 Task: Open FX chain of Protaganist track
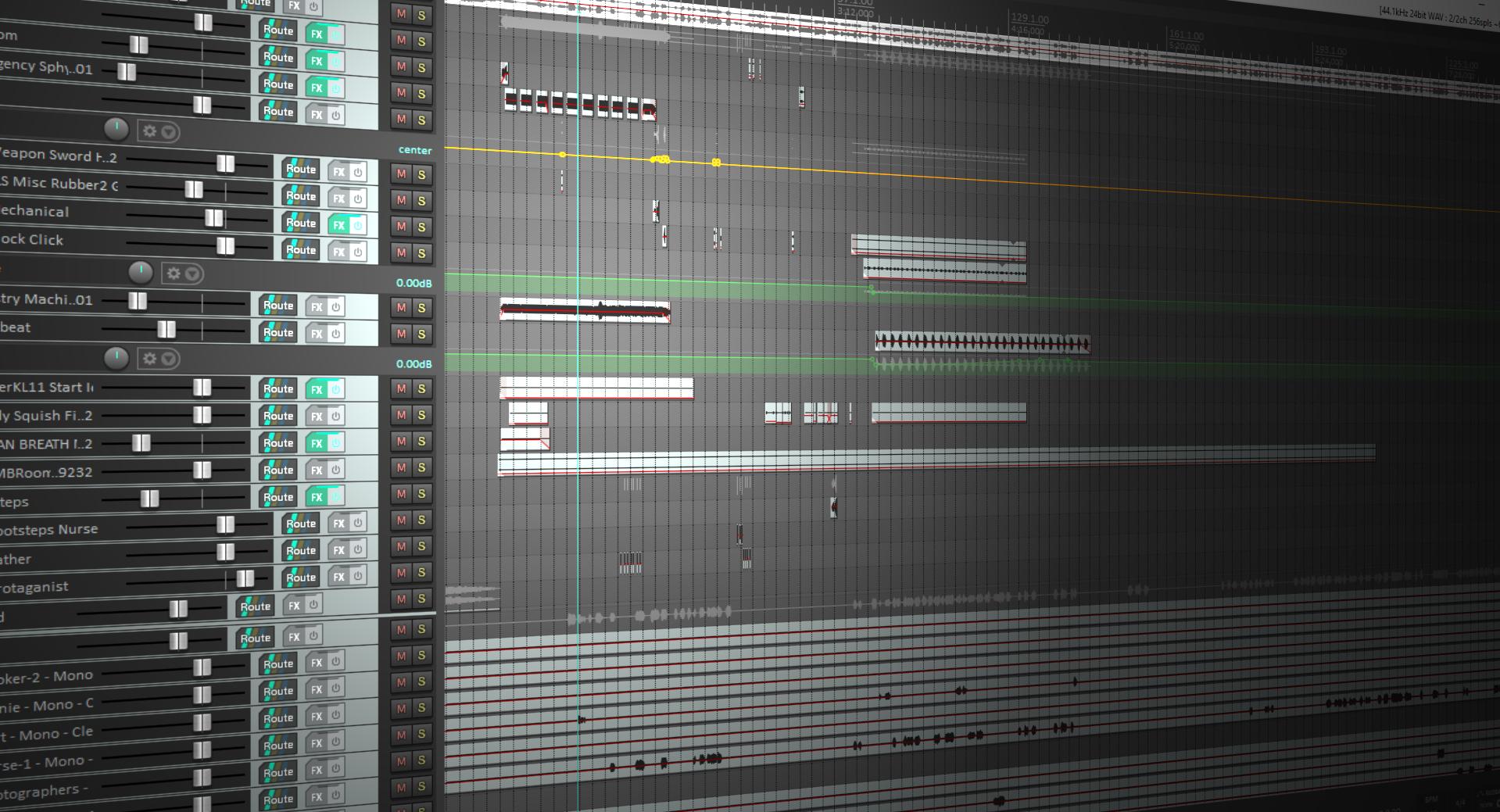pyautogui.click(x=338, y=577)
